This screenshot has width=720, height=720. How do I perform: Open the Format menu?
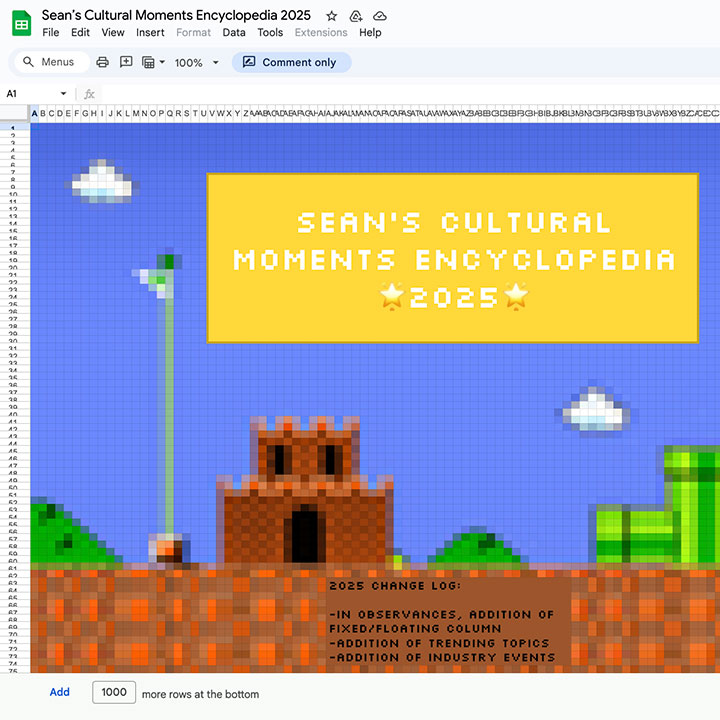193,33
